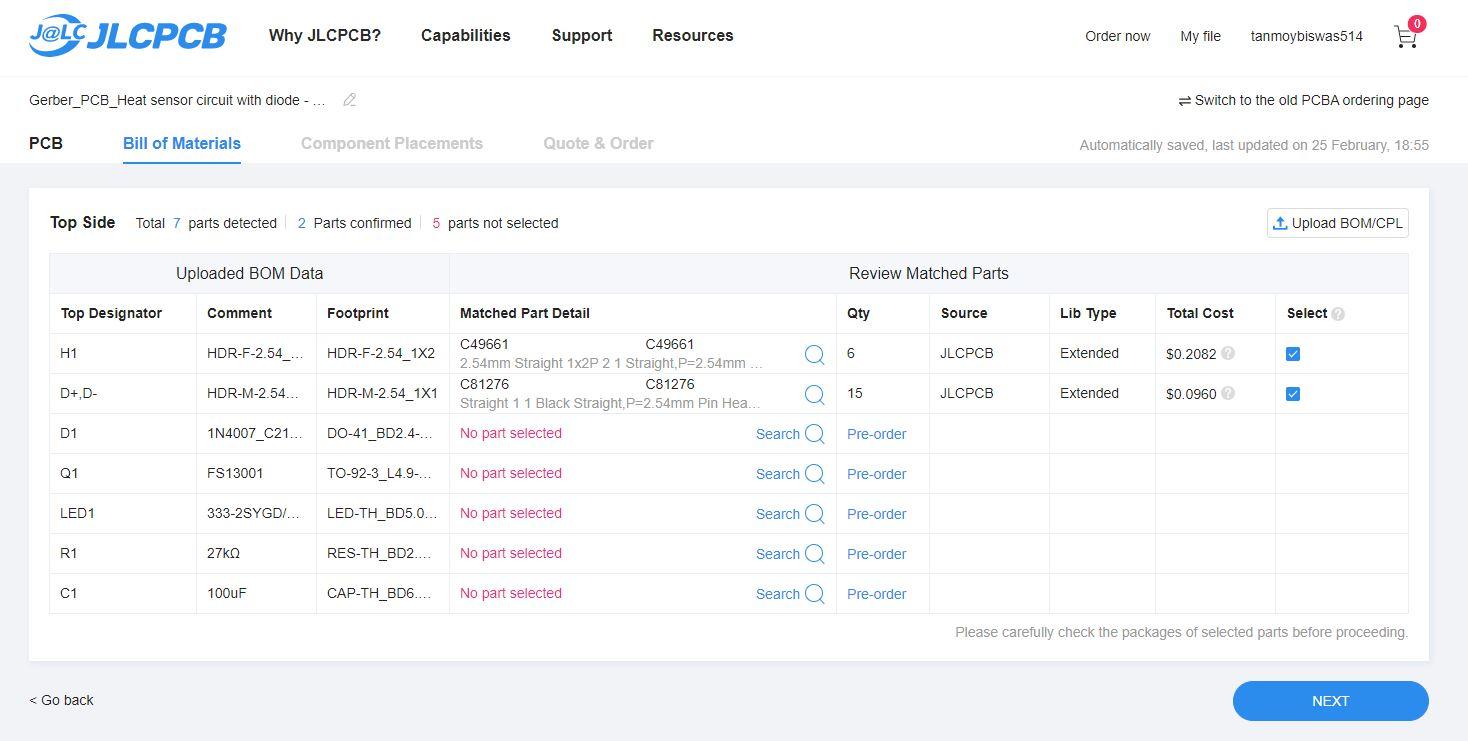Image resolution: width=1468 pixels, height=741 pixels.
Task: Click Search link in C1 row
Action: pos(778,594)
